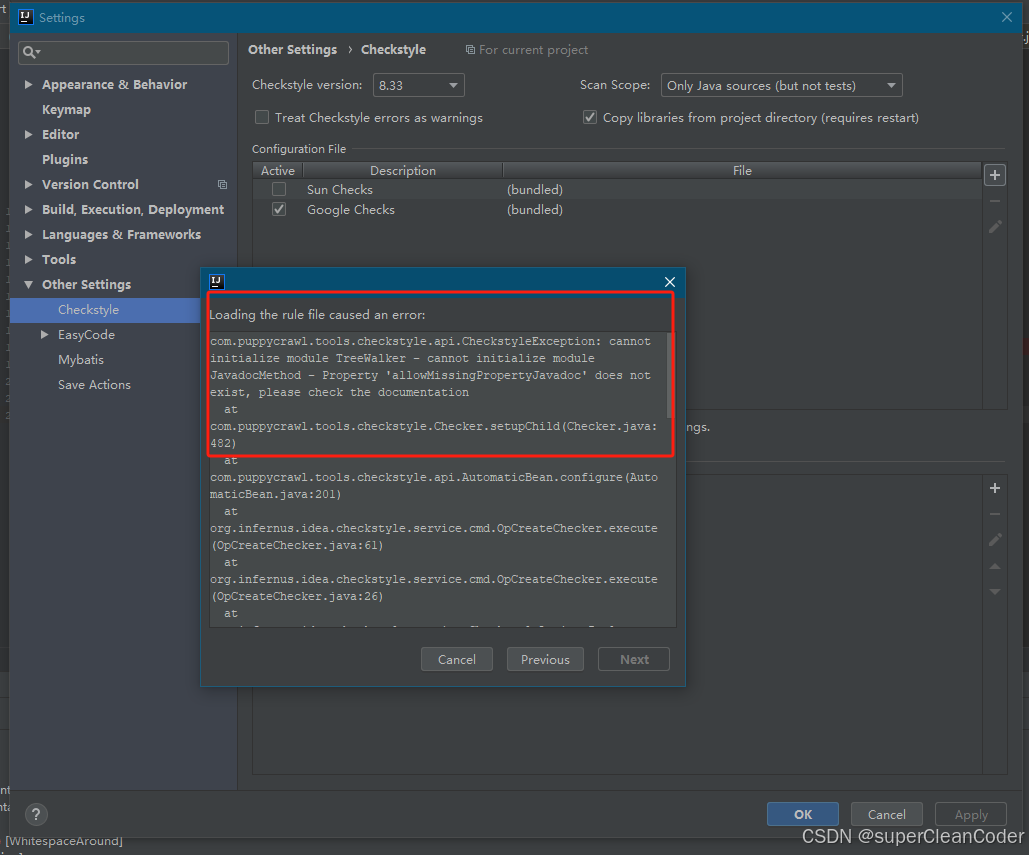This screenshot has height=855, width=1029.
Task: Open the help question mark button
Action: [x=36, y=814]
